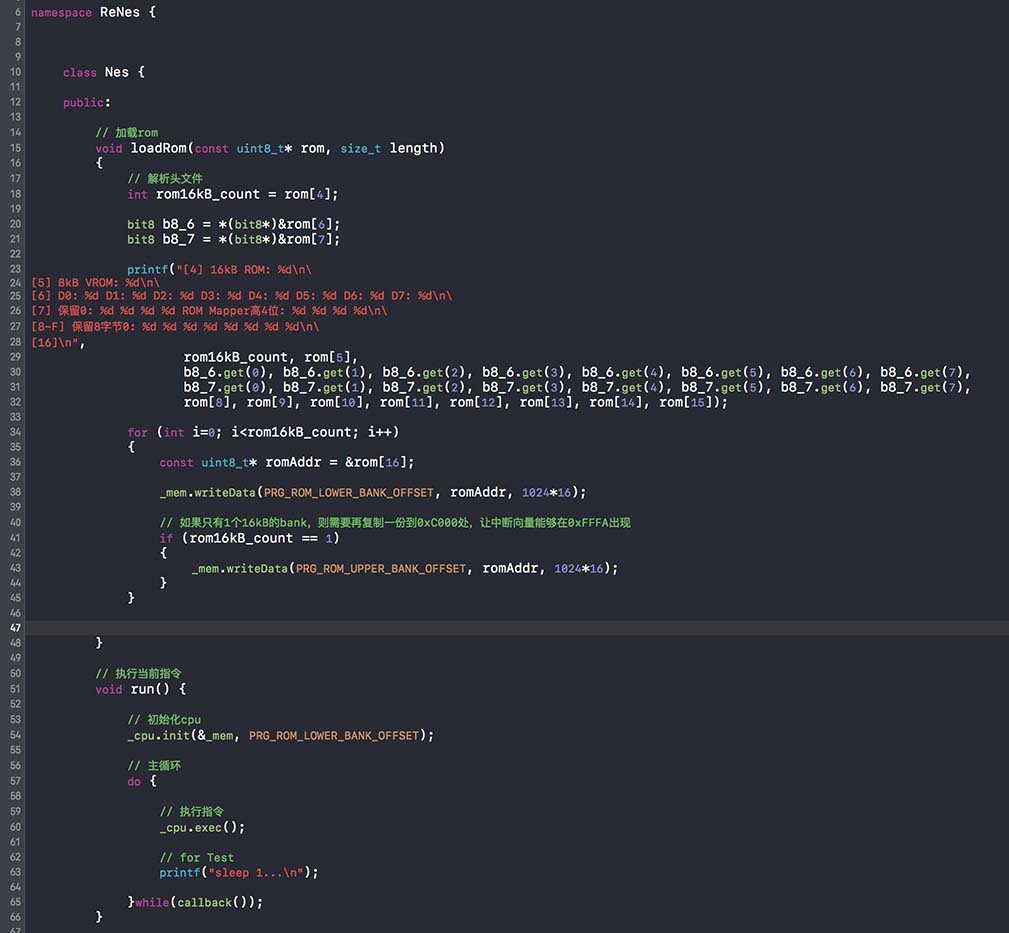Place cursor on the highlighted empty line 47

point(500,627)
